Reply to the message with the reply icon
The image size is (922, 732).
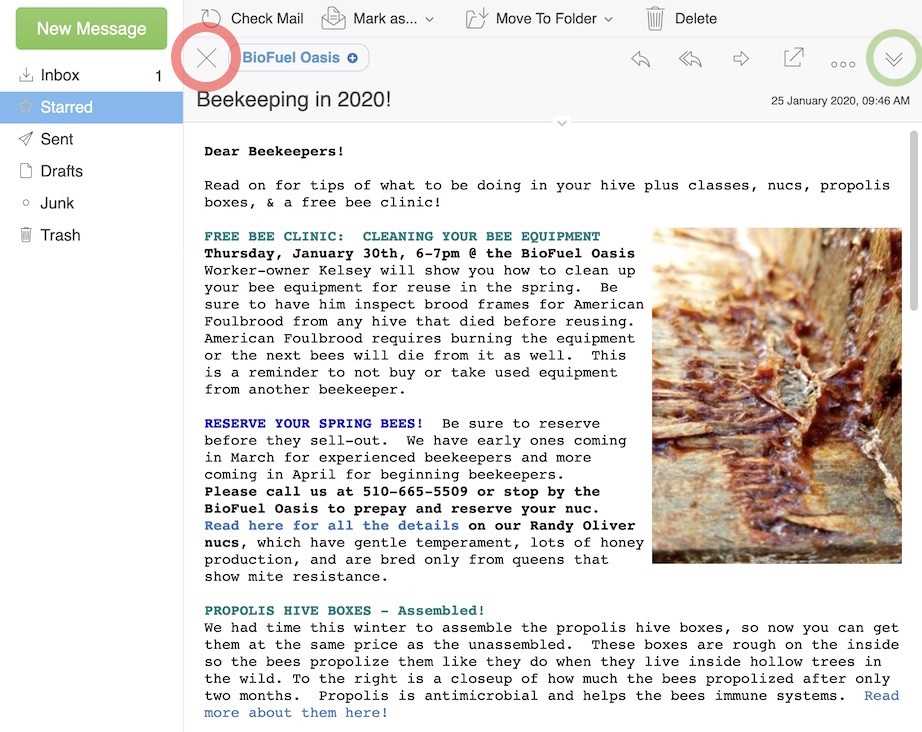click(640, 60)
